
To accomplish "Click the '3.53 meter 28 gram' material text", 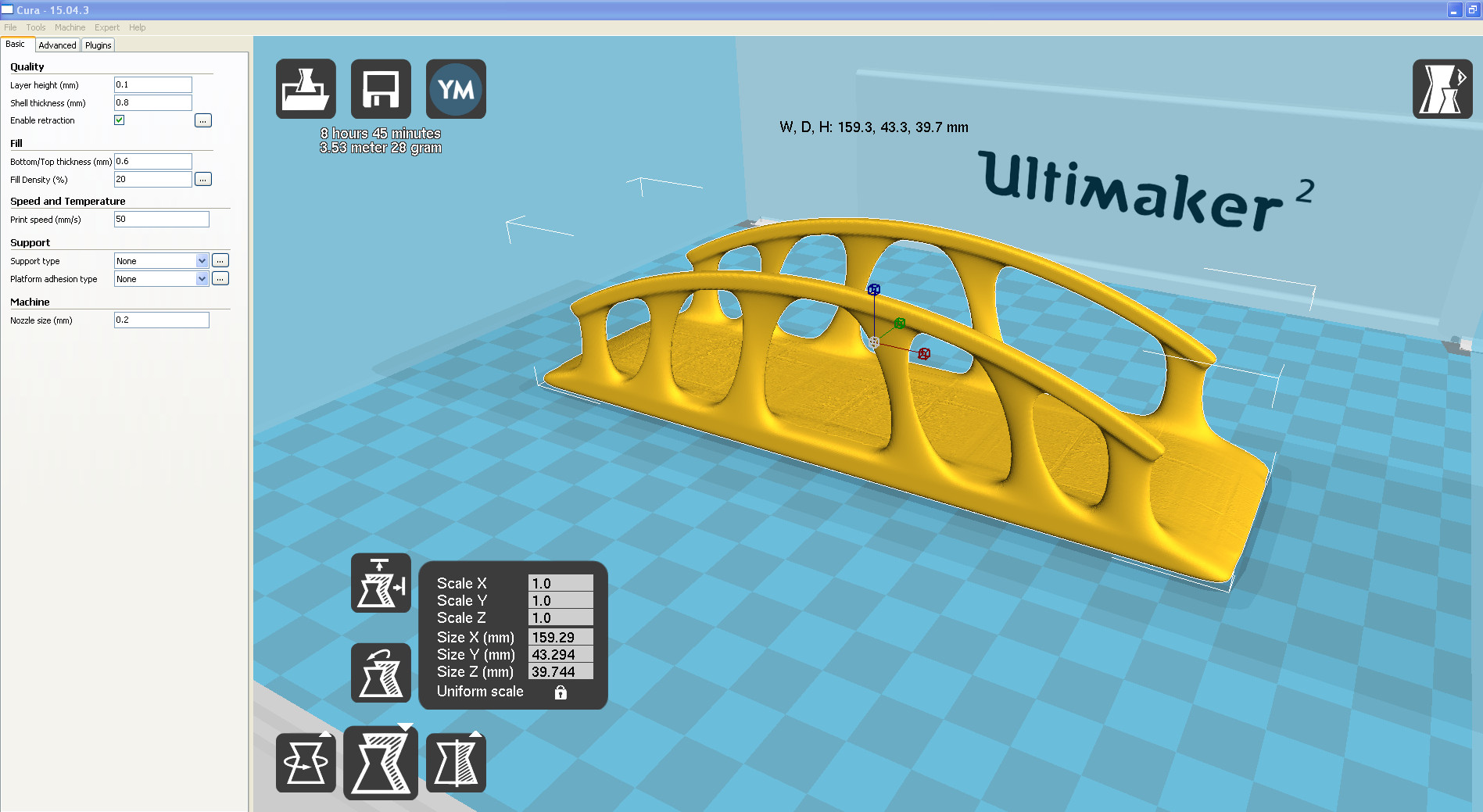I will pos(381,148).
